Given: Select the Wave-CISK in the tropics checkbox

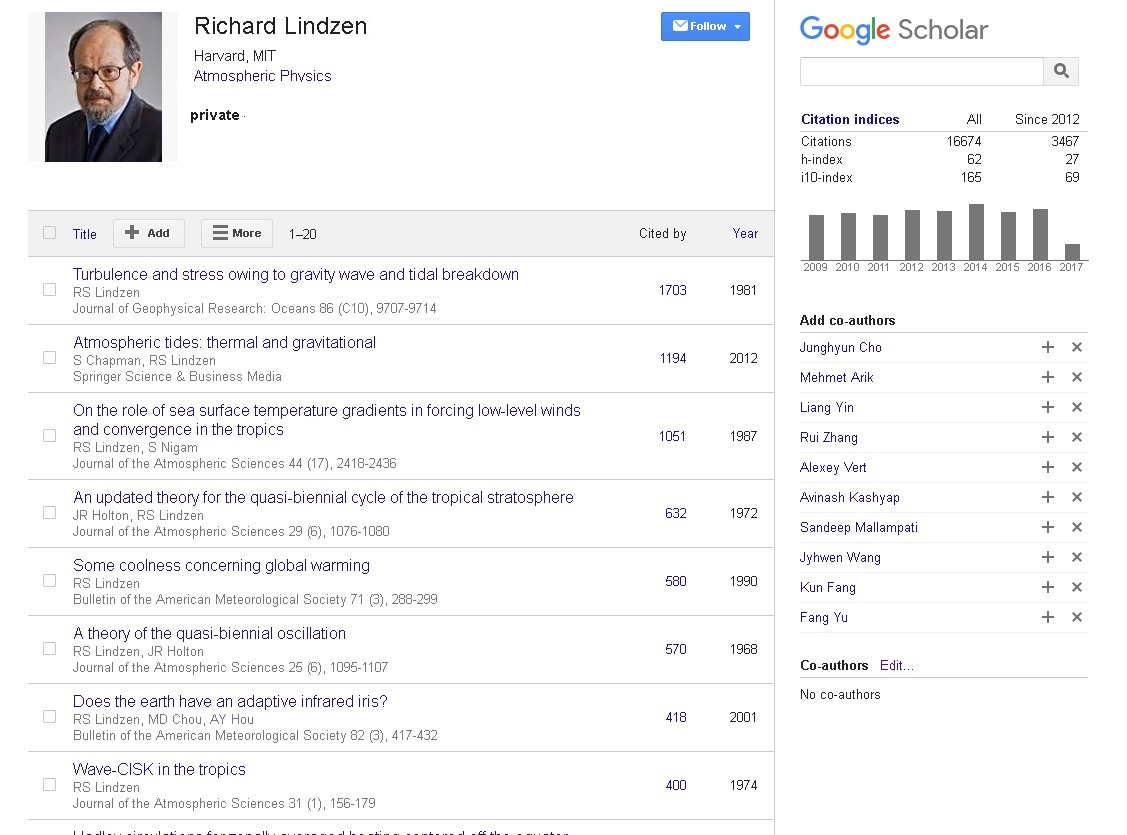Looking at the screenshot, I should click(x=50, y=785).
